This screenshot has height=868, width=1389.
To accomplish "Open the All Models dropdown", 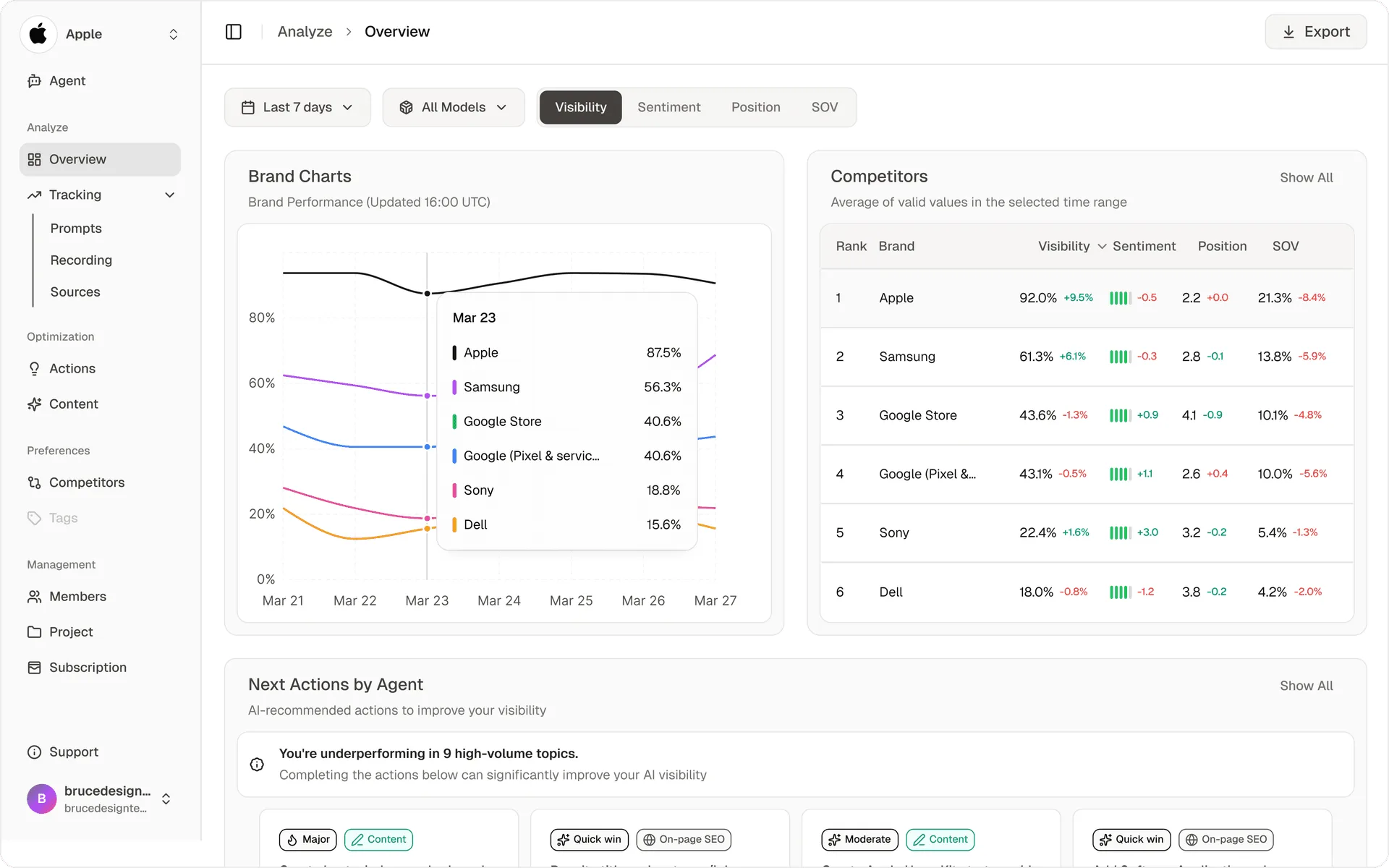I will pos(454,108).
